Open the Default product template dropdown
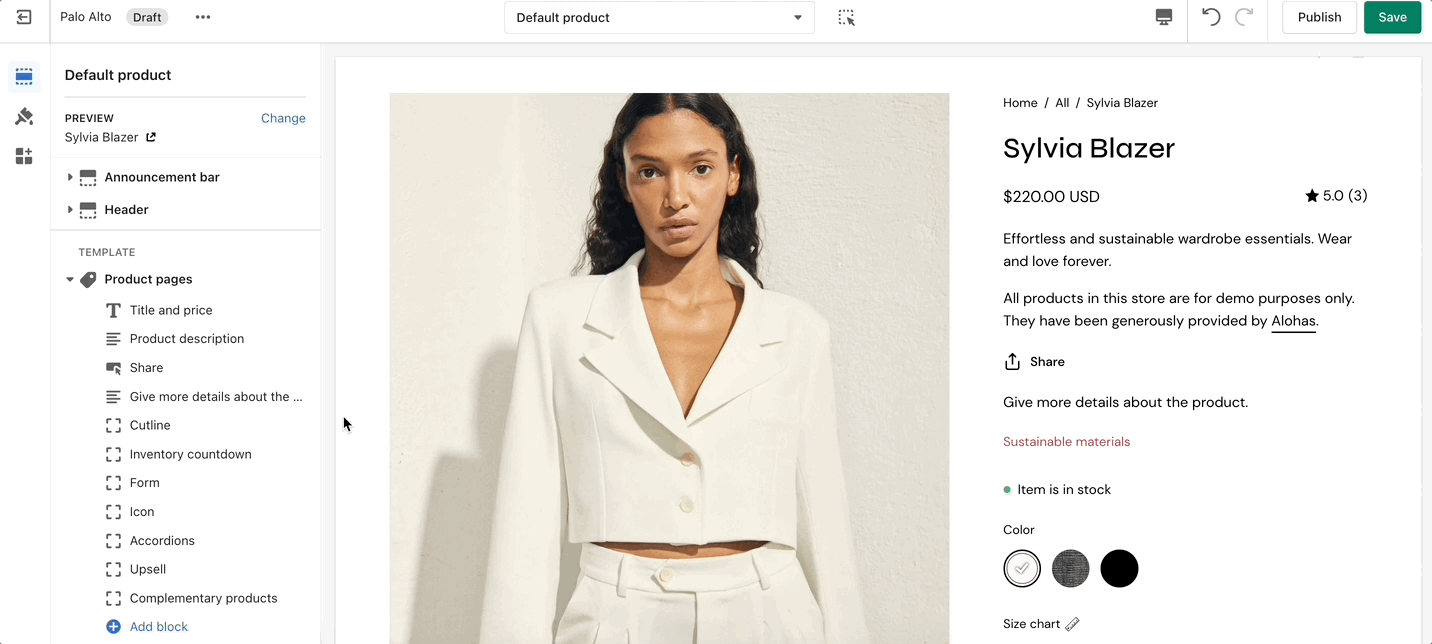 659,17
